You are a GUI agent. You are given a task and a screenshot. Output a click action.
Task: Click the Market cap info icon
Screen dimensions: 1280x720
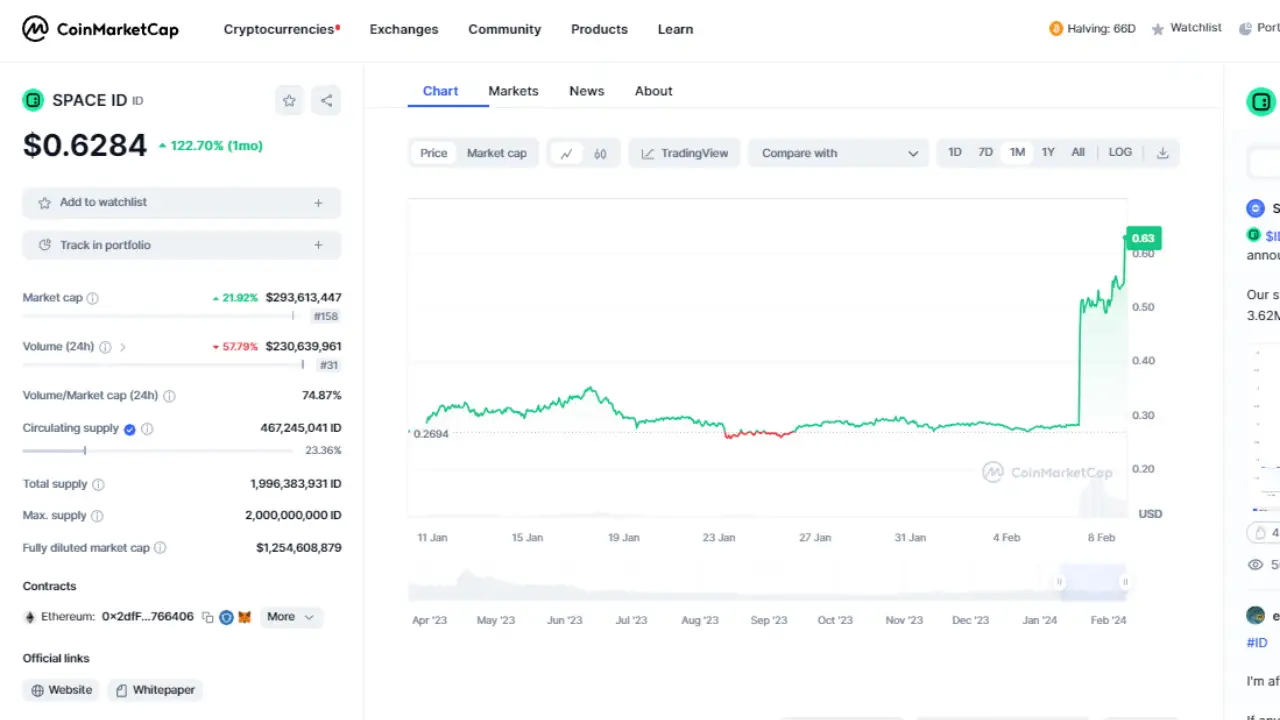[x=93, y=298]
